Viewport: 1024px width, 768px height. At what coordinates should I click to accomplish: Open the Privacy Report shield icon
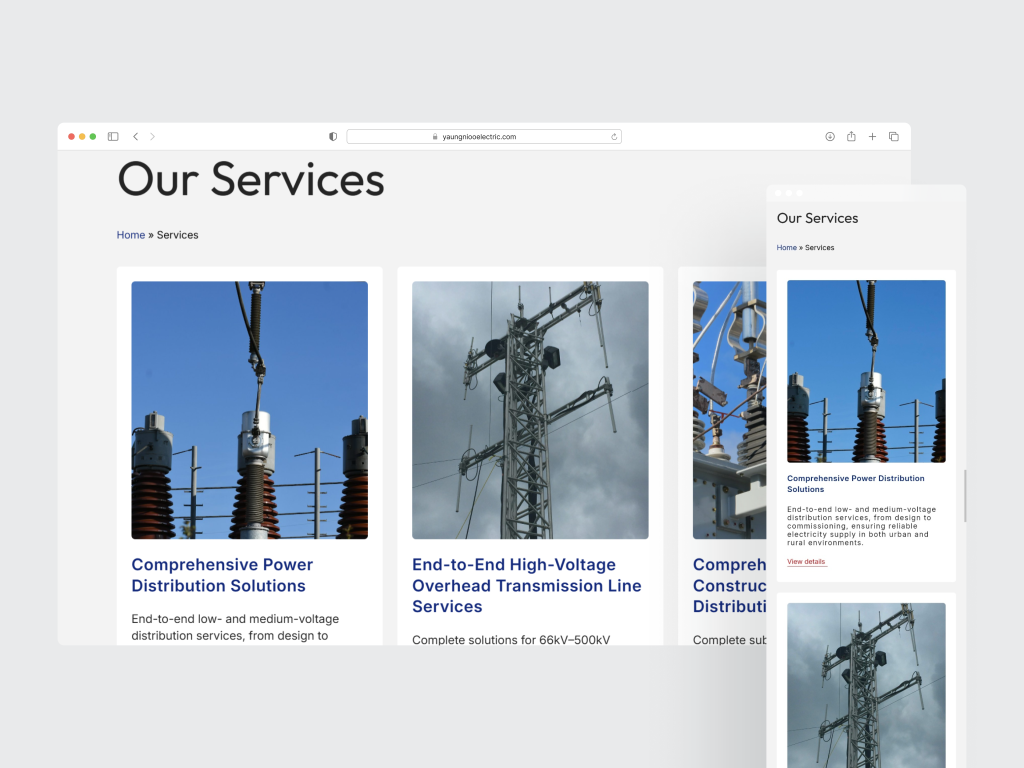[x=331, y=136]
